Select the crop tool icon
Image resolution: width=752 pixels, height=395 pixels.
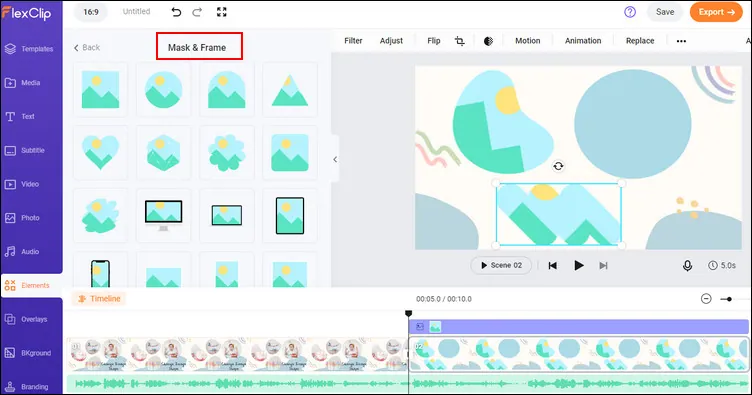(459, 41)
